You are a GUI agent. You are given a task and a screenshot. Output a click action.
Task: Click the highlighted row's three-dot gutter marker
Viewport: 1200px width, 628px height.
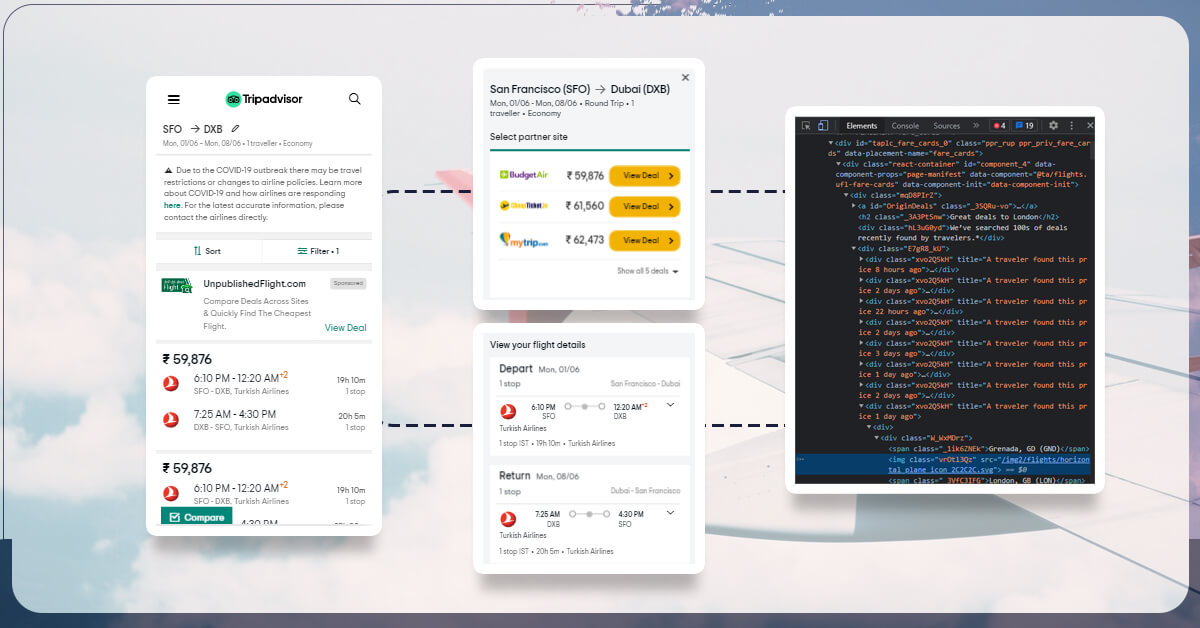pyautogui.click(x=800, y=459)
